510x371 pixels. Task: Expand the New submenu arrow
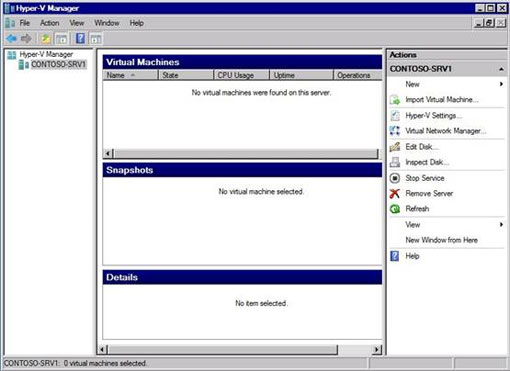click(x=501, y=84)
